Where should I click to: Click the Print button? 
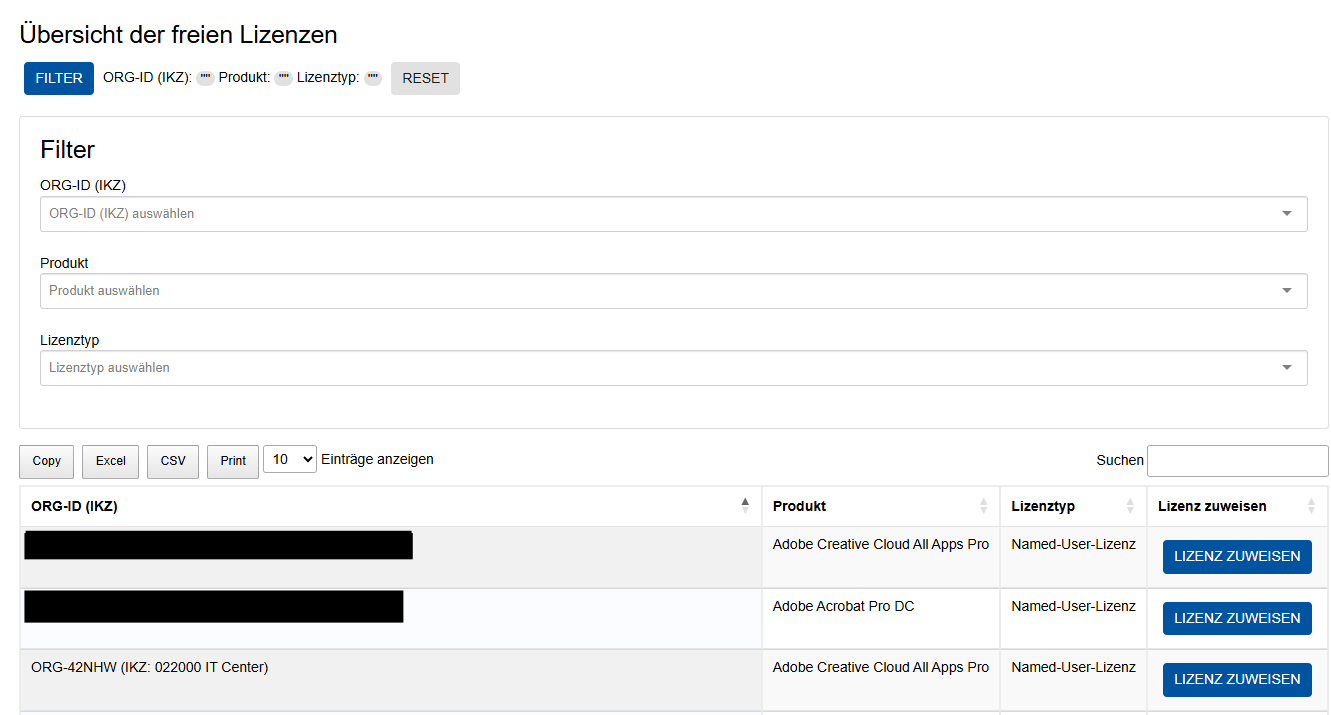[x=233, y=461]
